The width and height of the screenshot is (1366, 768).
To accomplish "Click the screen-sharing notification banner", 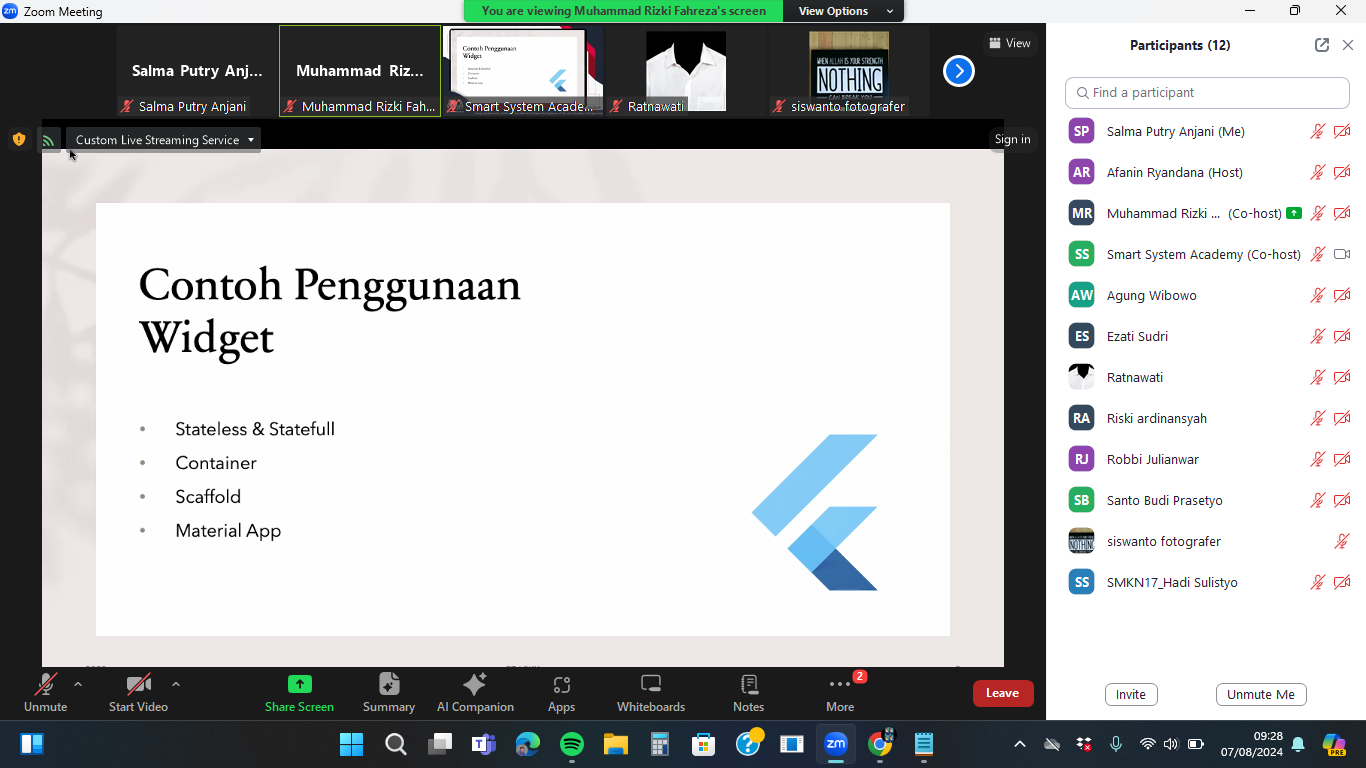I will [624, 11].
